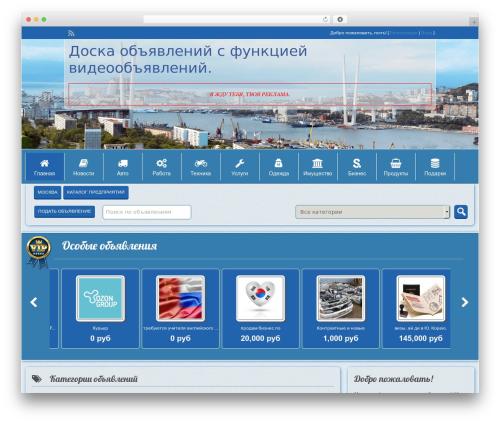Click the Москва button
The width and height of the screenshot is (500, 423).
pyautogui.click(x=47, y=192)
